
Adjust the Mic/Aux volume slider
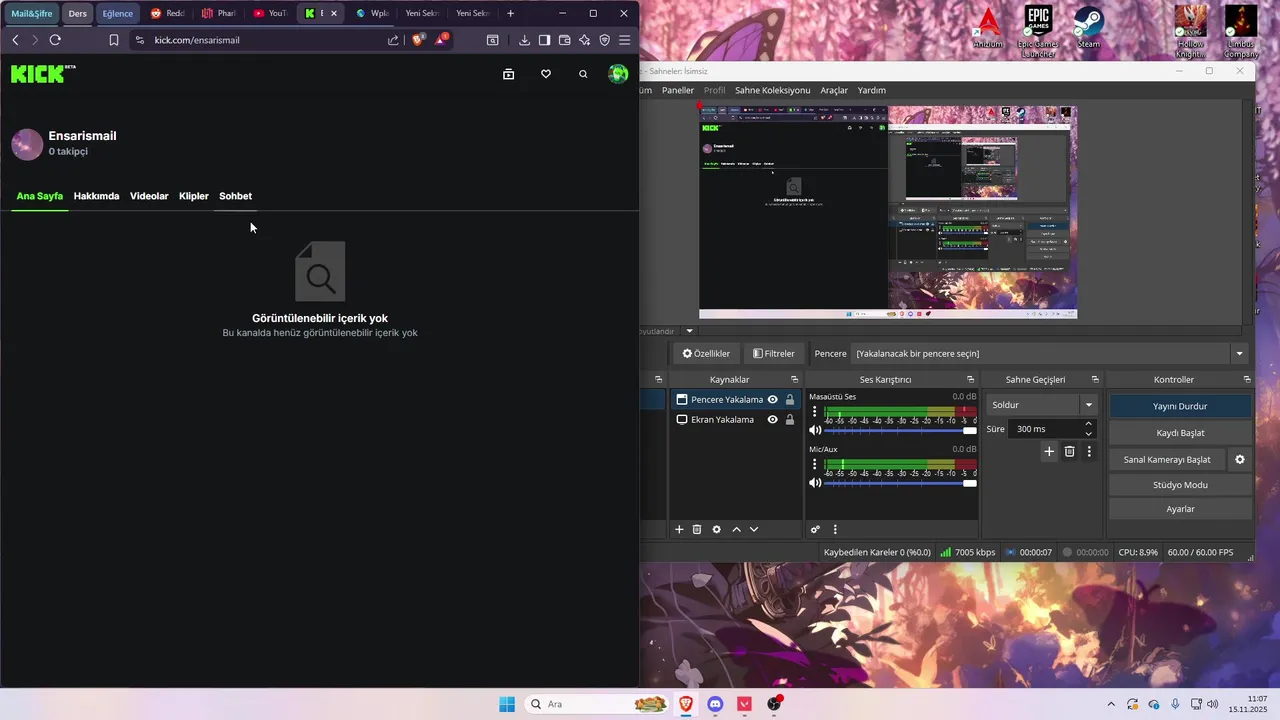[899, 483]
